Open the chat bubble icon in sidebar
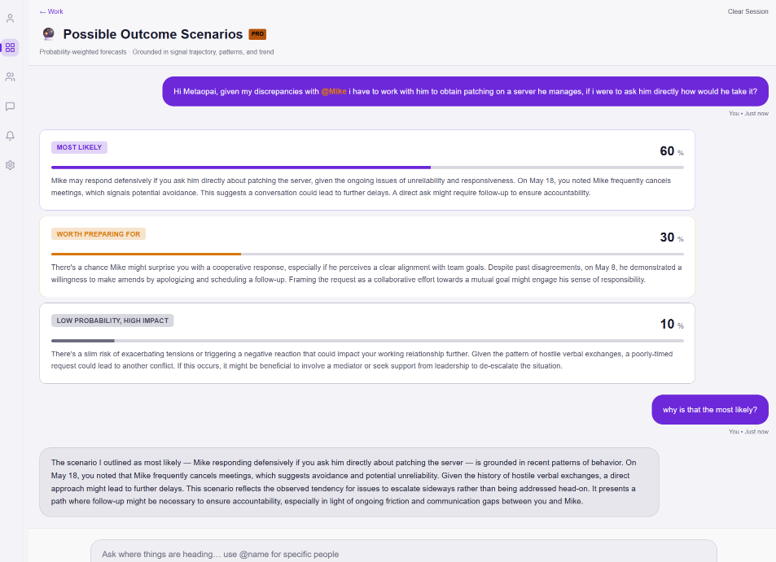 (x=10, y=106)
